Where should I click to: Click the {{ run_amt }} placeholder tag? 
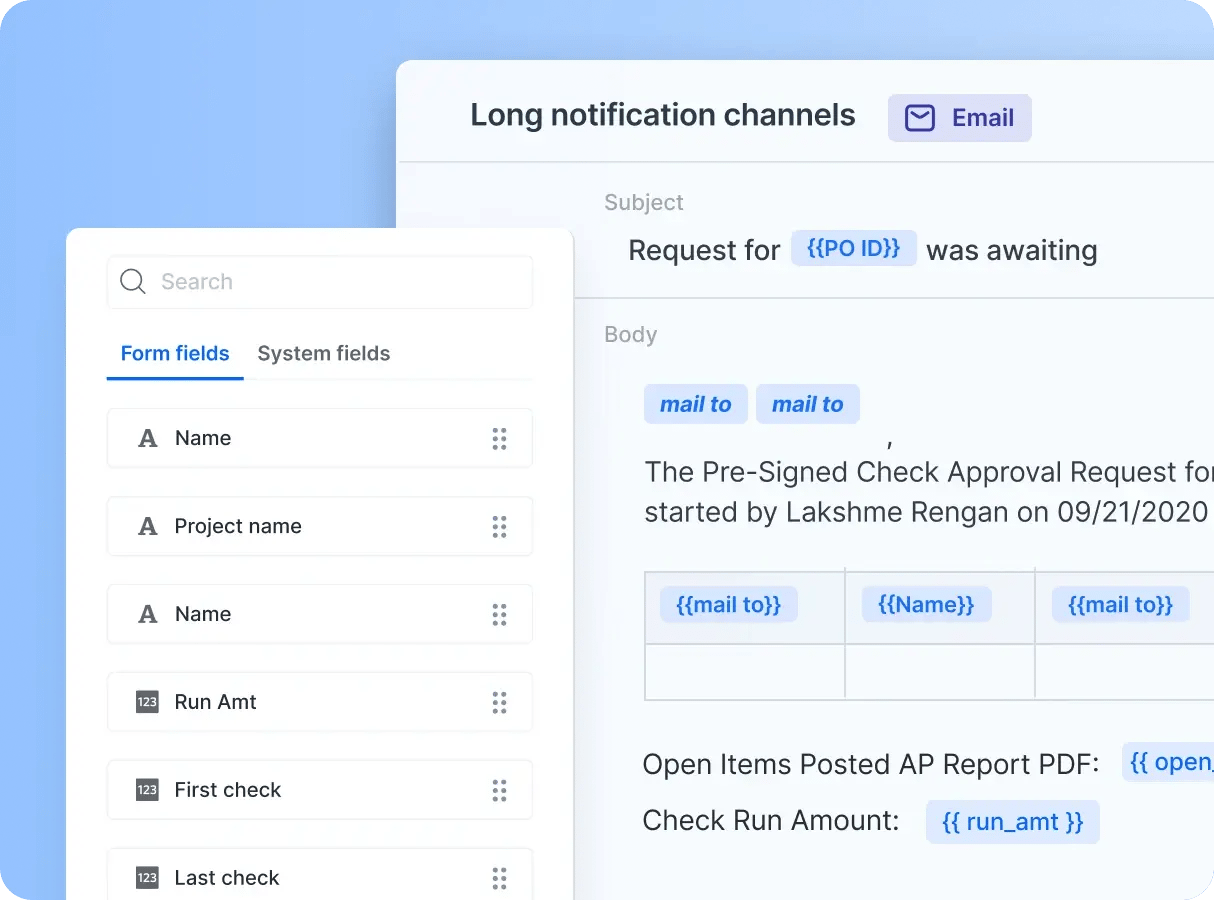[x=1012, y=822]
